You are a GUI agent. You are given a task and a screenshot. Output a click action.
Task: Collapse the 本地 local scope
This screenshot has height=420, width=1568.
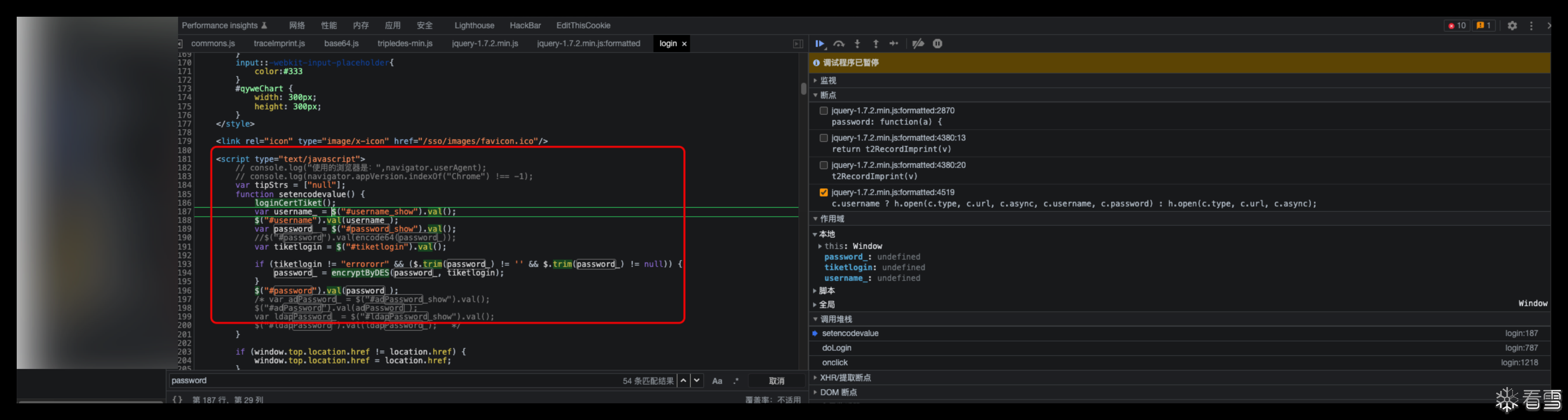point(815,234)
